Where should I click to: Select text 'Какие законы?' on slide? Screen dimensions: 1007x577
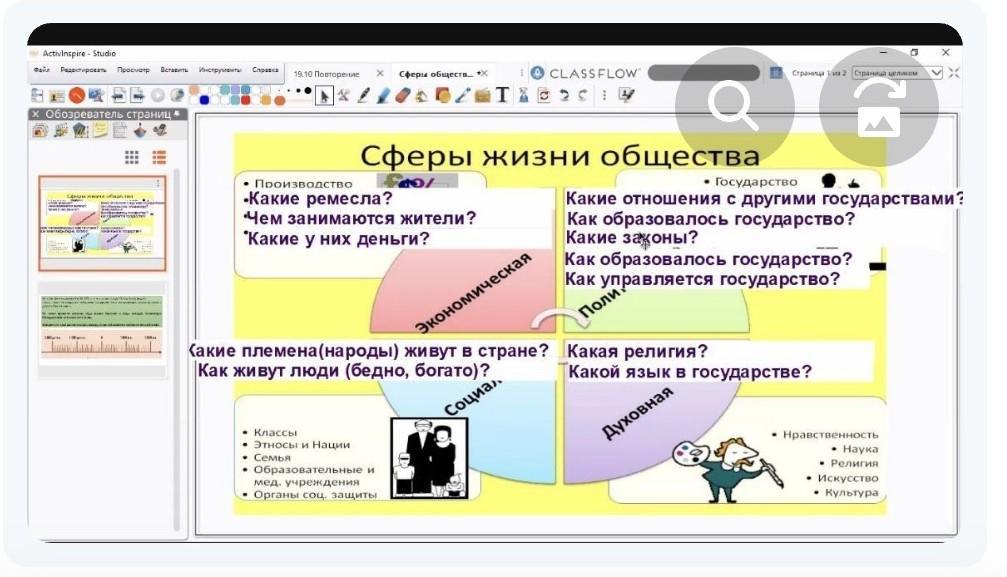coord(631,238)
